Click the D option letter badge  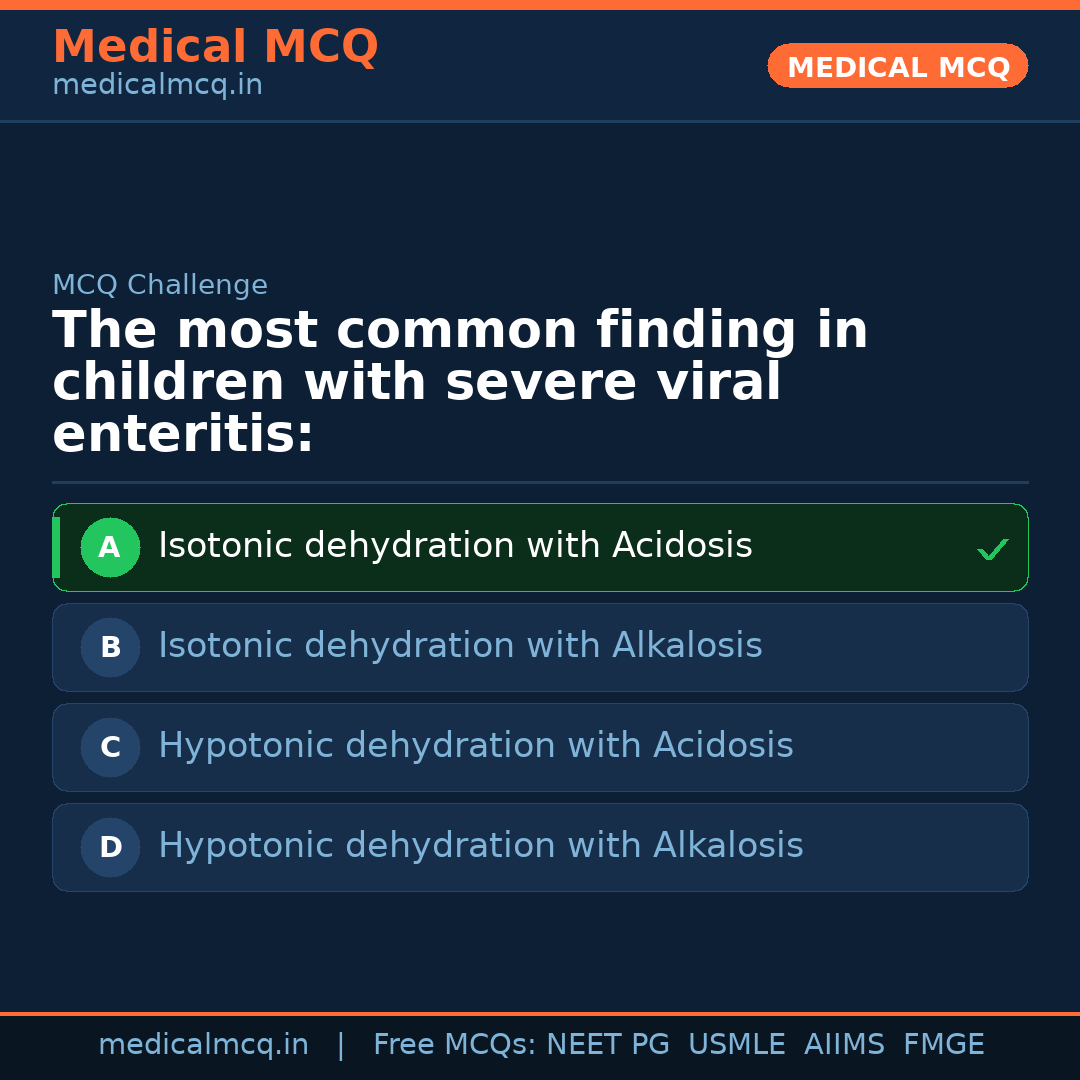[x=110, y=847]
